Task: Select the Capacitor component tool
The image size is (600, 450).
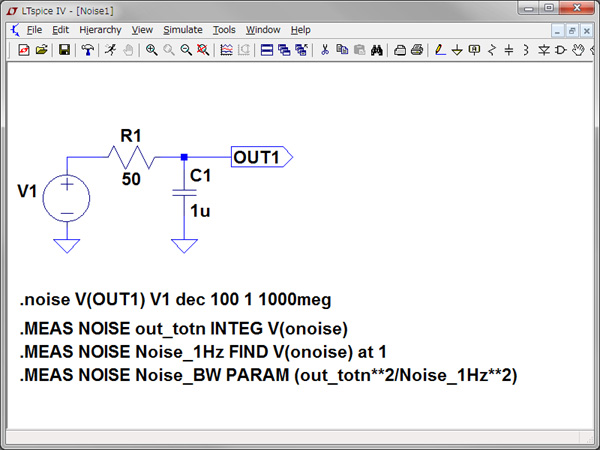Action: click(509, 50)
